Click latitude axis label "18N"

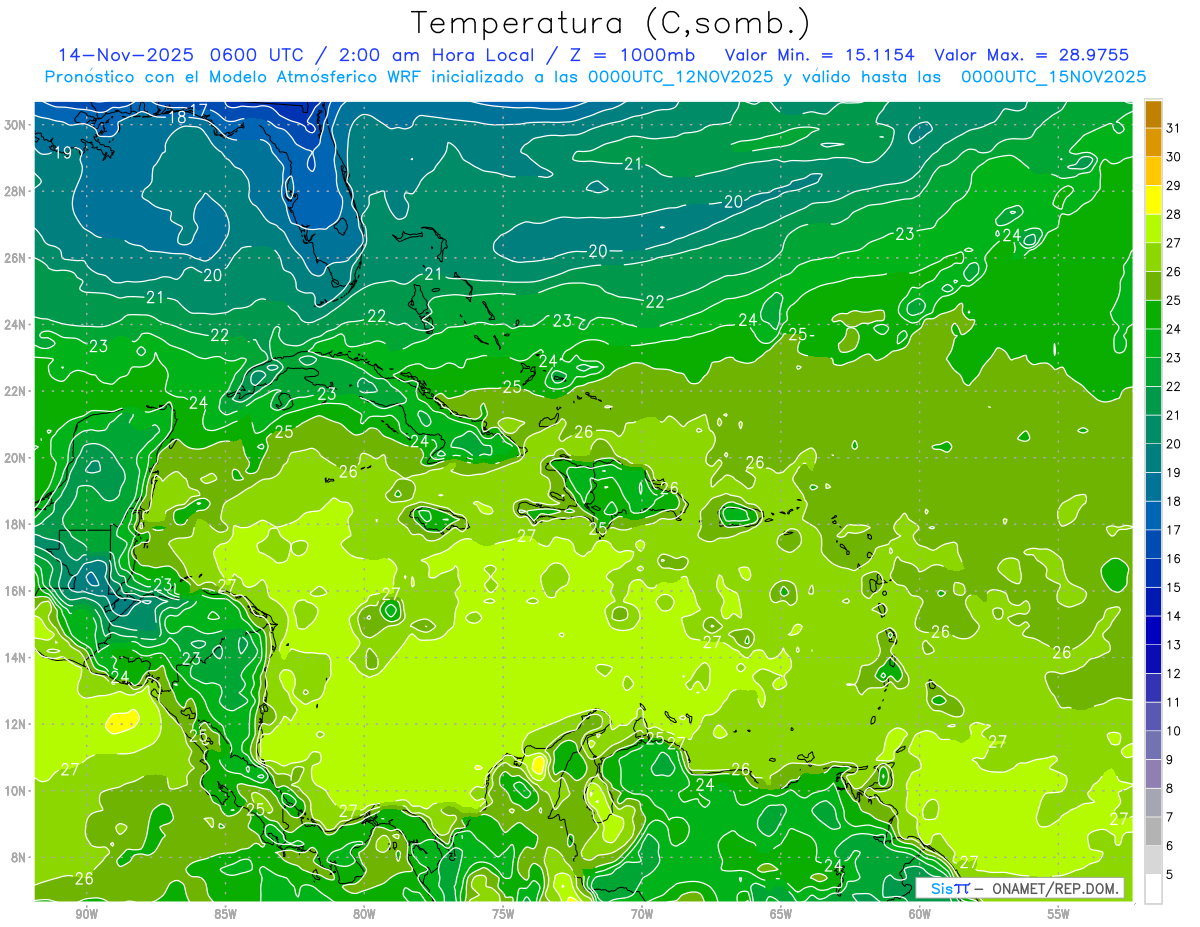(15, 524)
